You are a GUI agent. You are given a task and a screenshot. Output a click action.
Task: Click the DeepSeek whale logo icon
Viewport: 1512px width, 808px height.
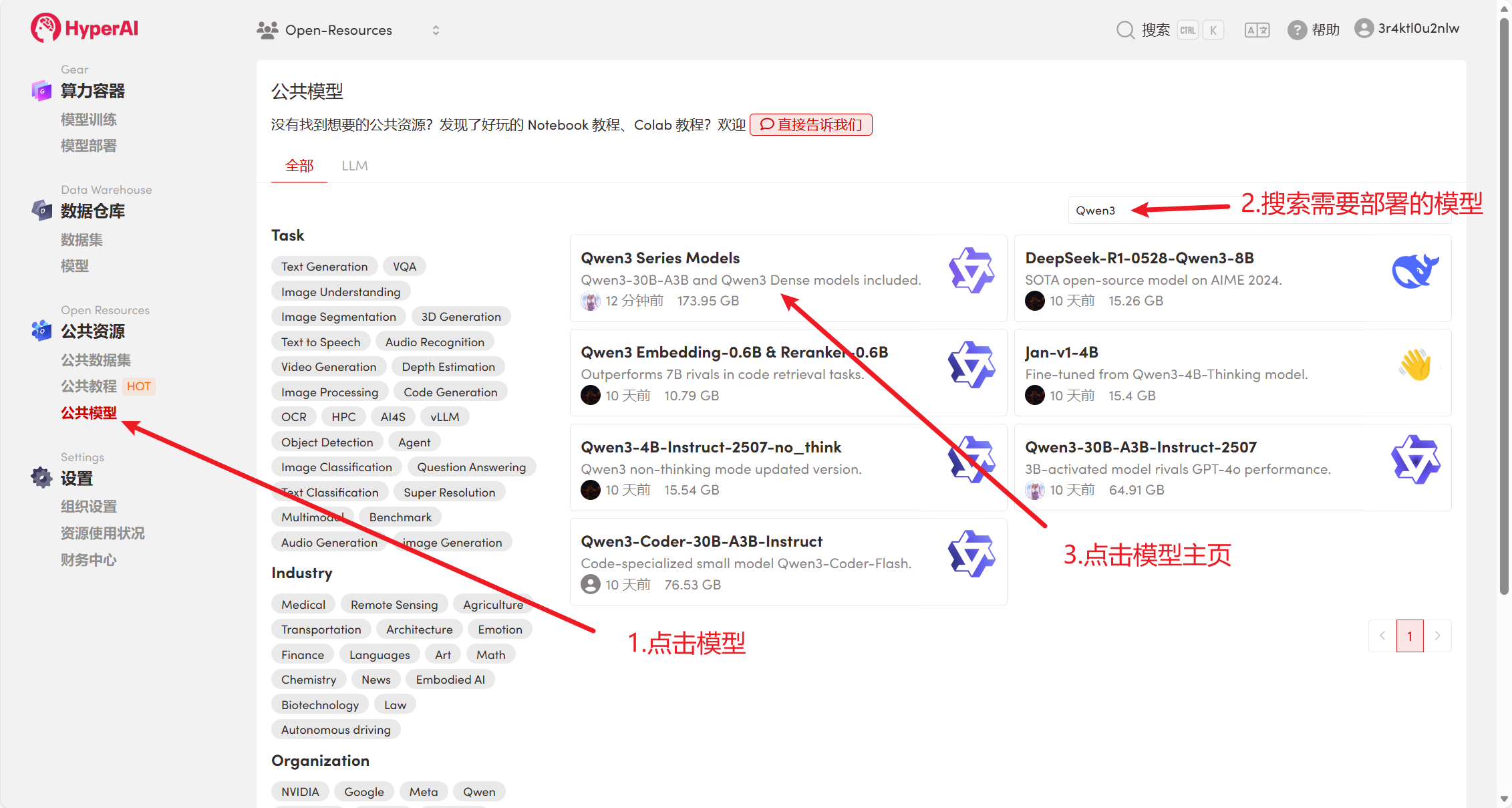(x=1414, y=271)
